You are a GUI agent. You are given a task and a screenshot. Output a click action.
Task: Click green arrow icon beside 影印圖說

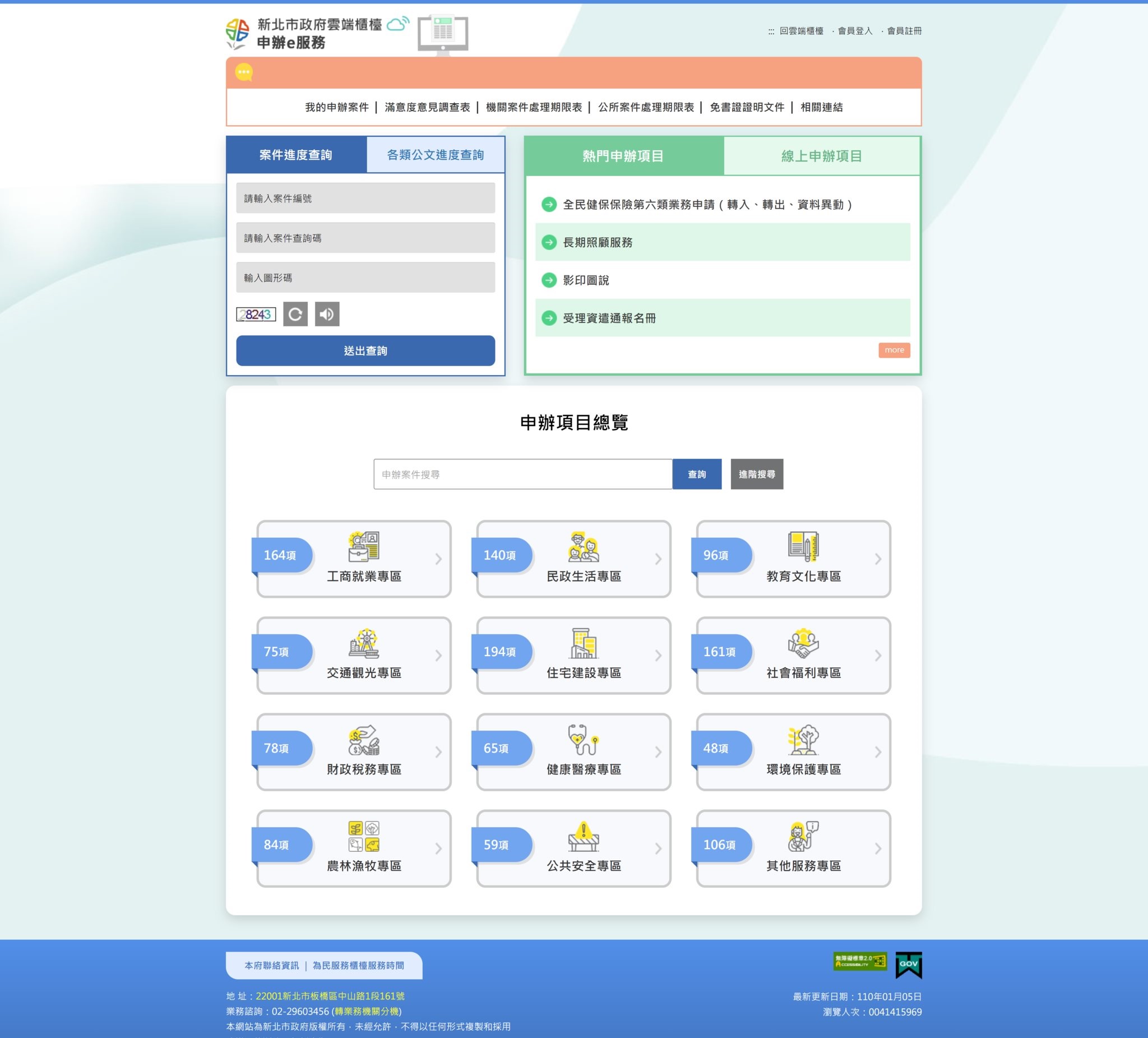pos(549,280)
